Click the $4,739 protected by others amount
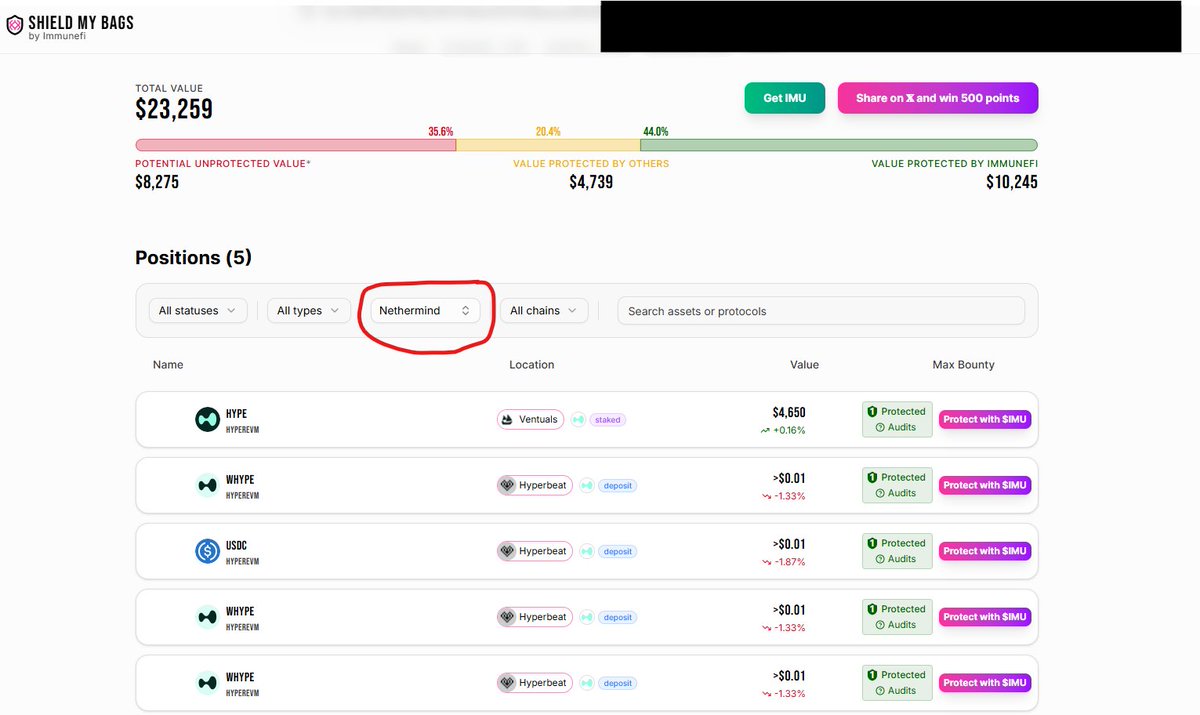Viewport: 1200px width, 715px height. tap(591, 182)
